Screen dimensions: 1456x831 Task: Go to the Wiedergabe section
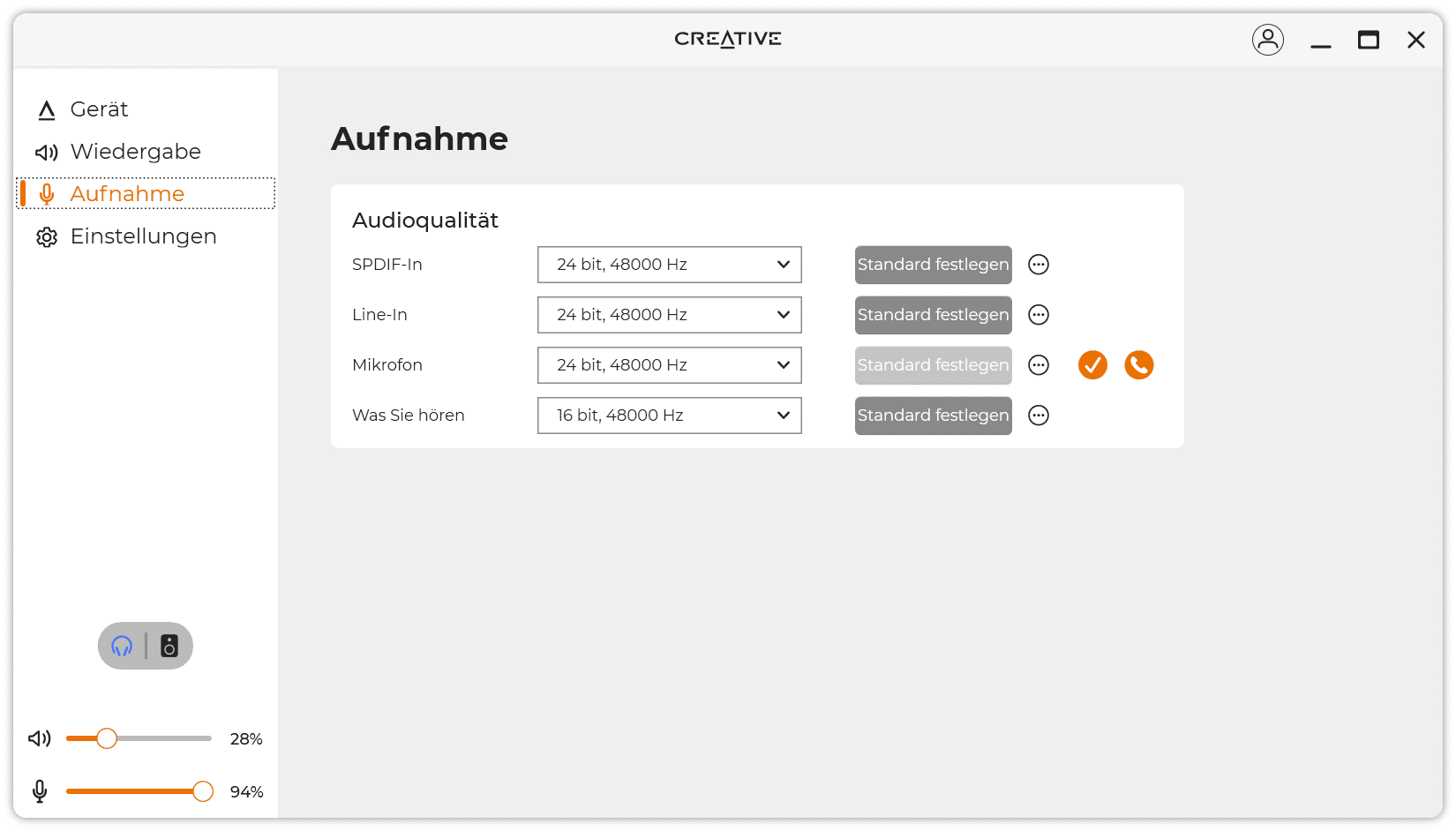[135, 152]
